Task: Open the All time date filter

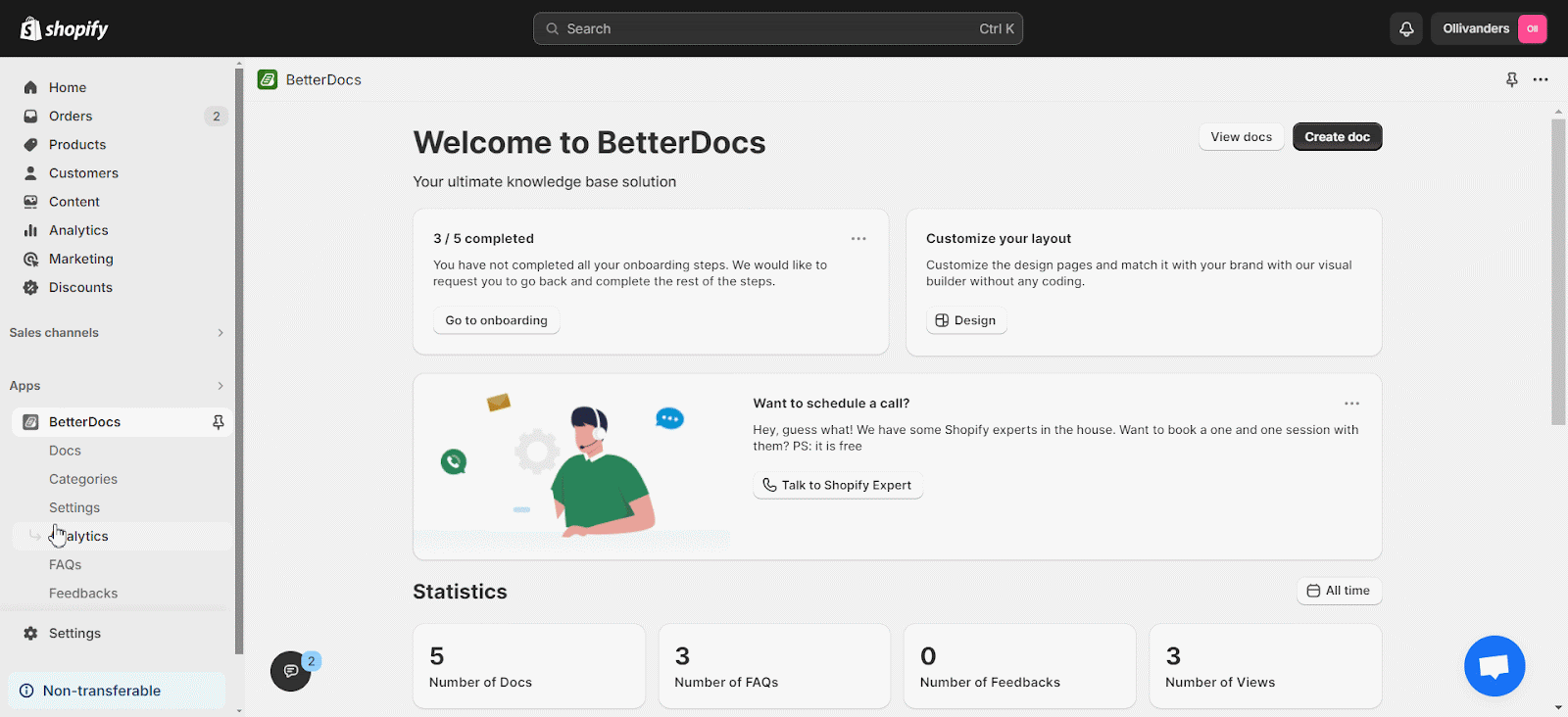Action: [1339, 591]
